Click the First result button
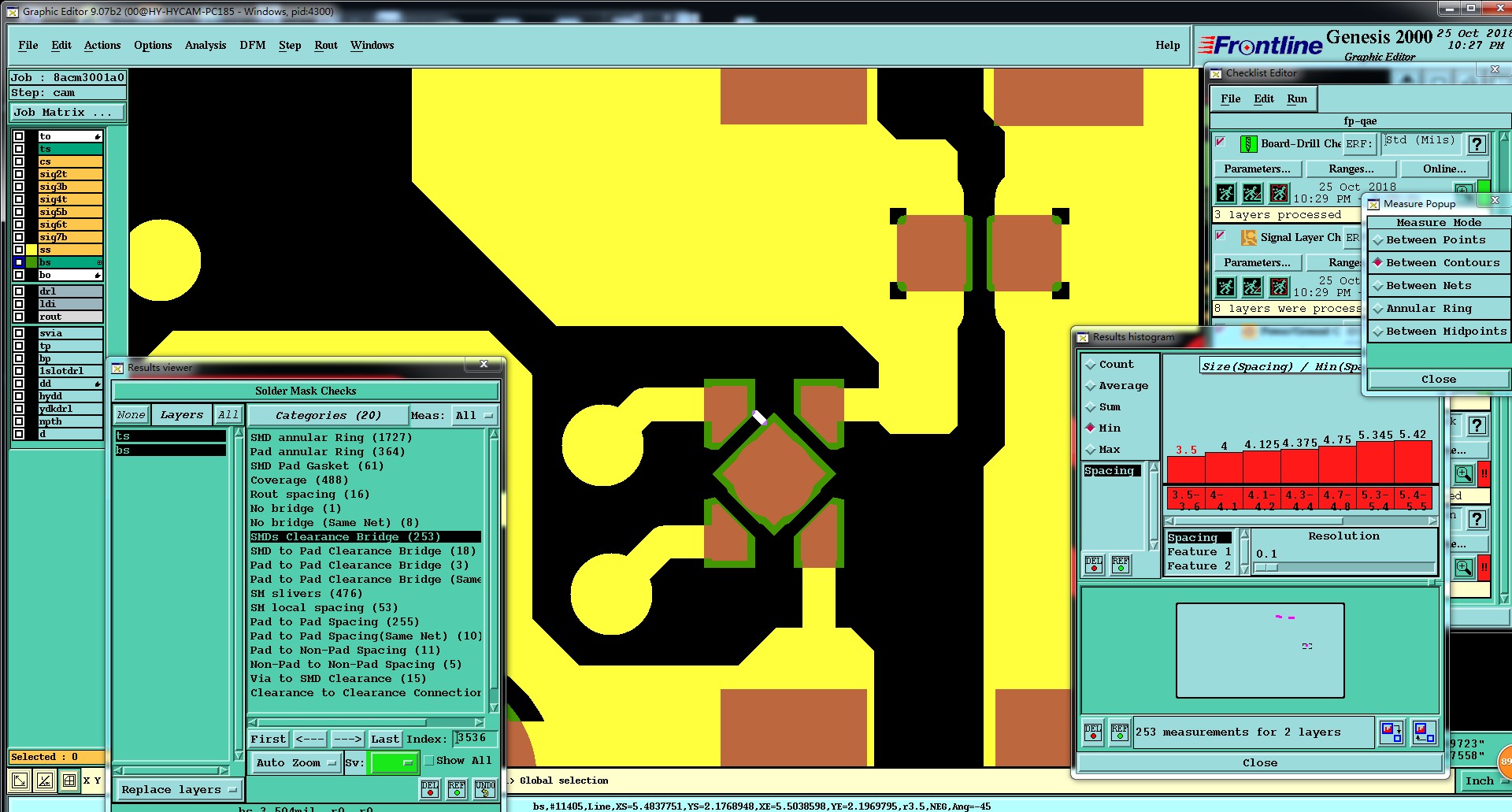Screen dimensions: 1512x812 click(269, 740)
